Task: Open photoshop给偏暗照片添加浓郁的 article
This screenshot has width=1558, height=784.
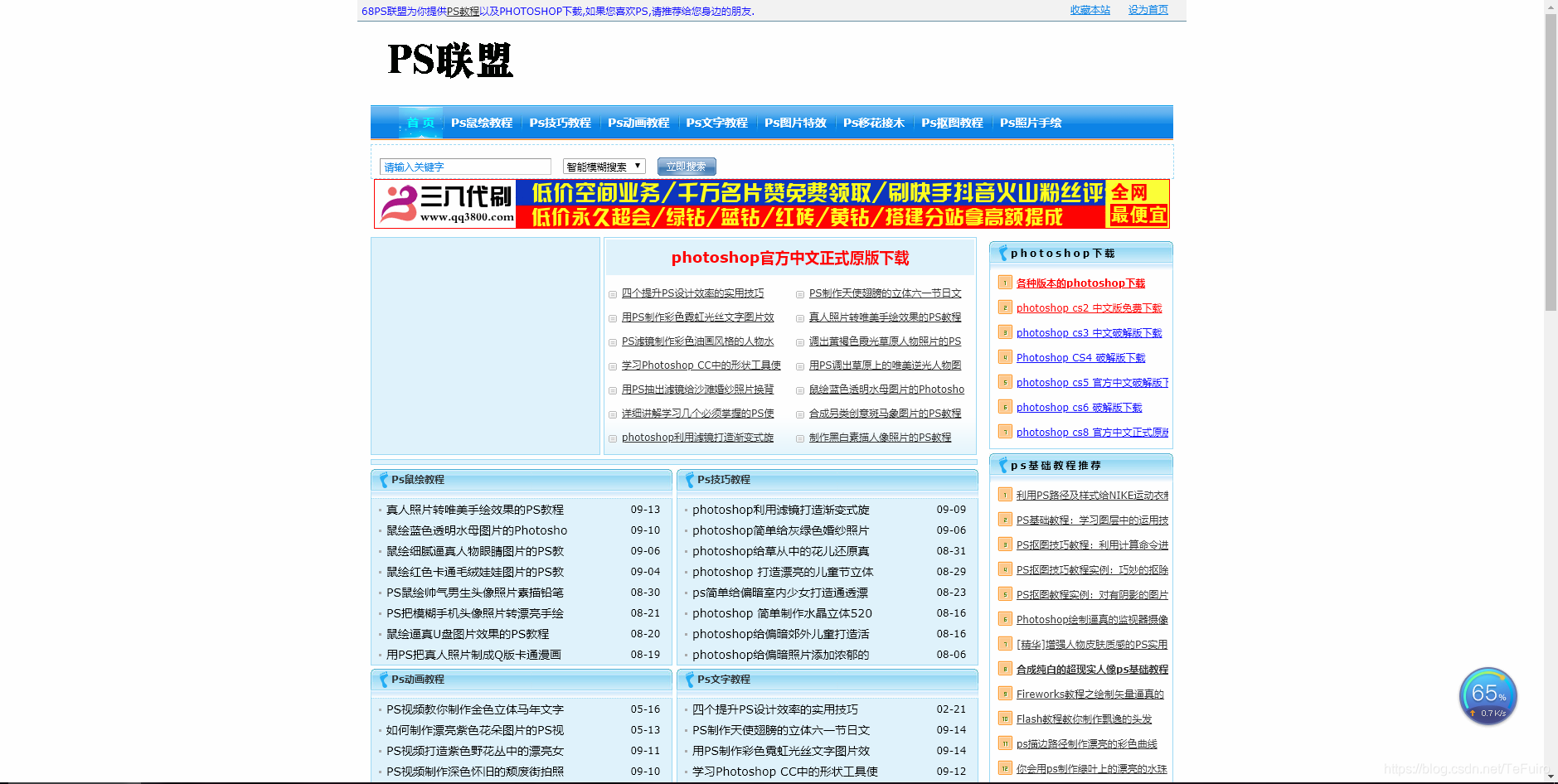Action: click(x=781, y=655)
